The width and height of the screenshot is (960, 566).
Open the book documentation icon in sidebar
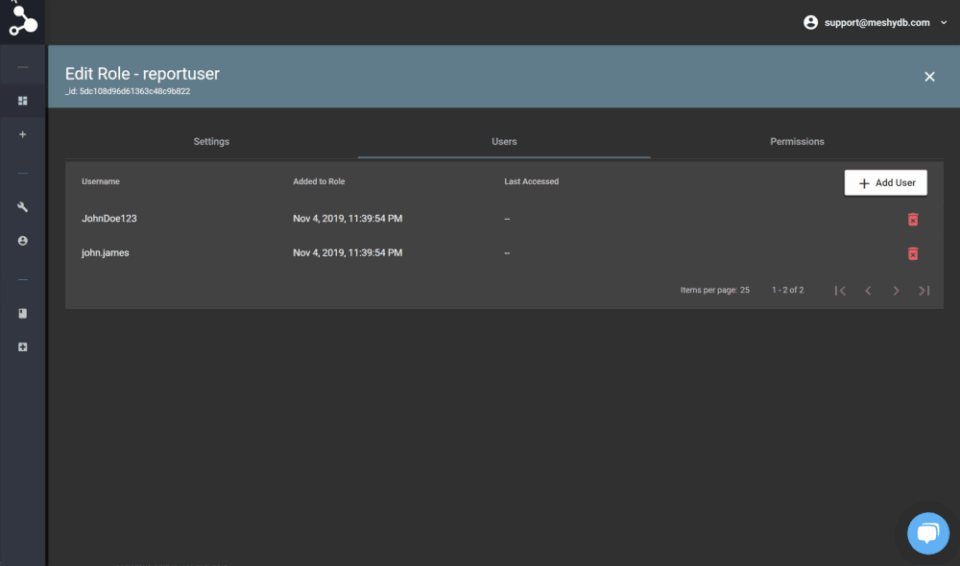(x=23, y=314)
